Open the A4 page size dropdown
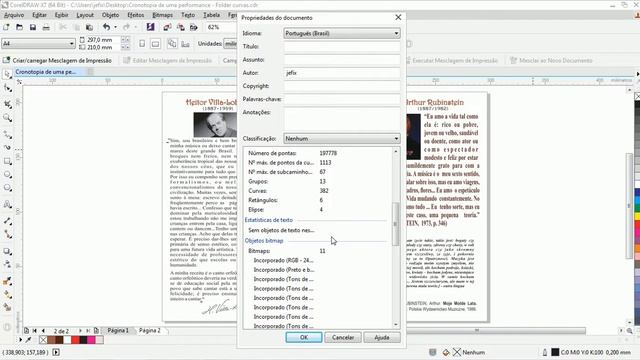This screenshot has height=360, width=640. (38, 43)
